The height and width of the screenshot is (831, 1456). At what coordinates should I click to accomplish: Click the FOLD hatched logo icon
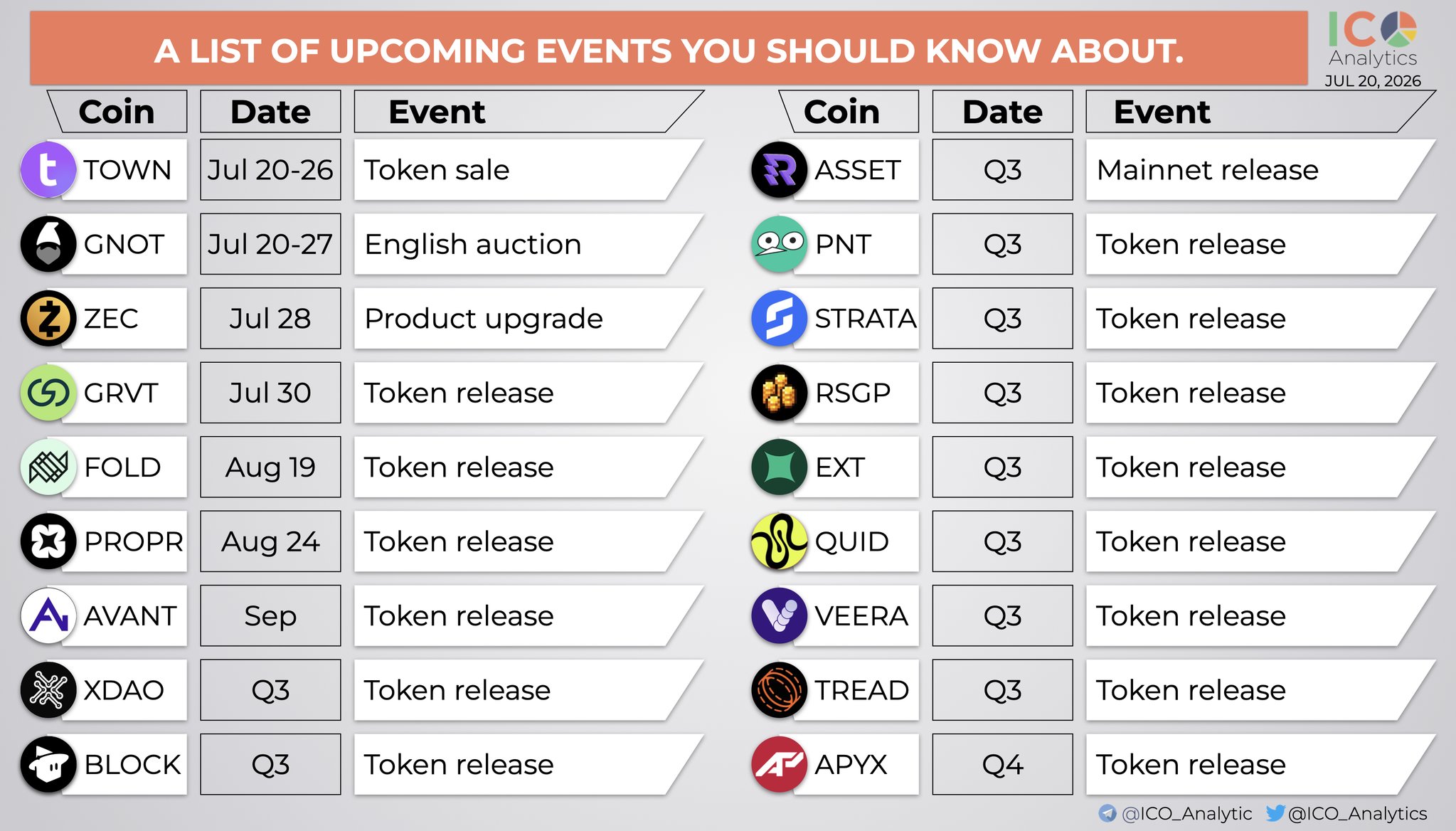point(48,467)
